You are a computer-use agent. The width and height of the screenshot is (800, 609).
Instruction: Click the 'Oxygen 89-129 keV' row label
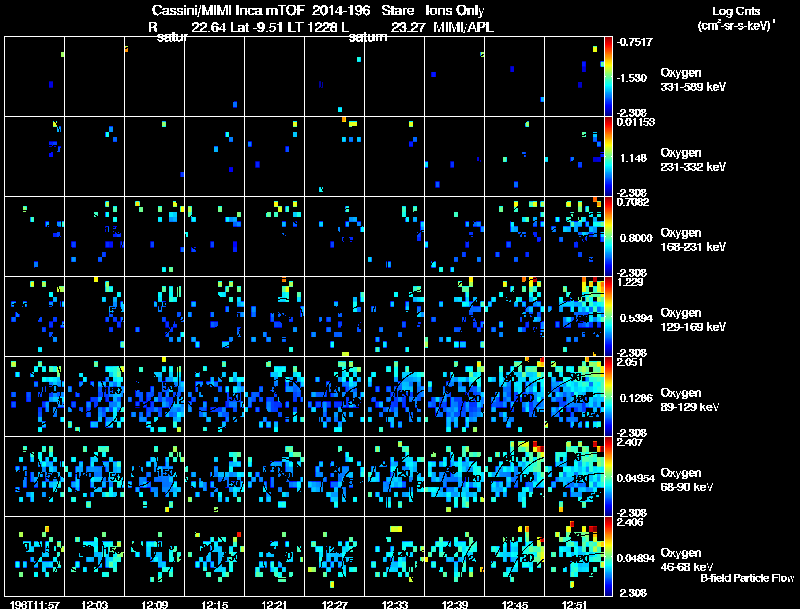[690, 400]
